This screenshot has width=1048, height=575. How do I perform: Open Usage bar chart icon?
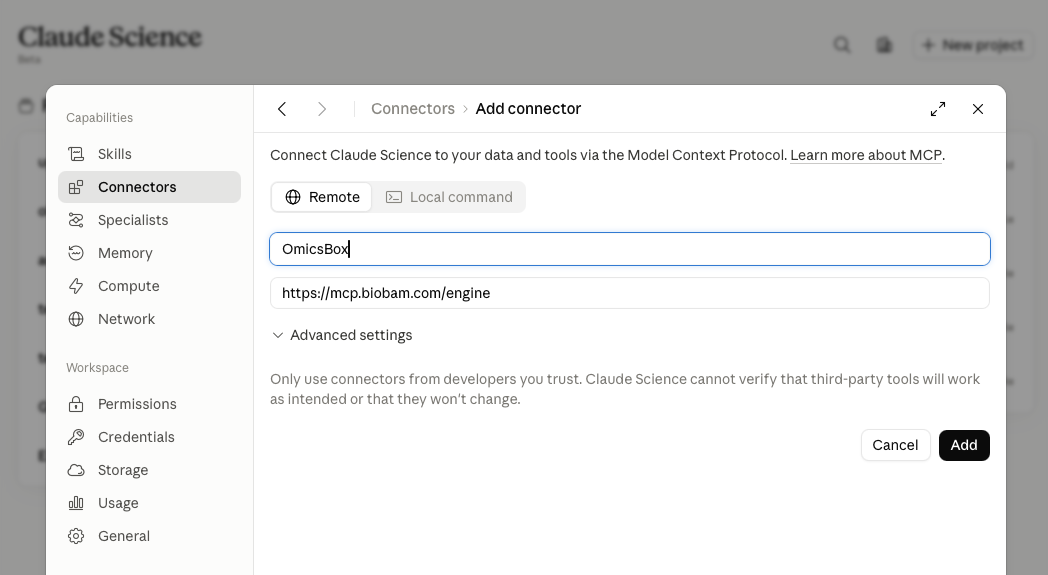76,503
